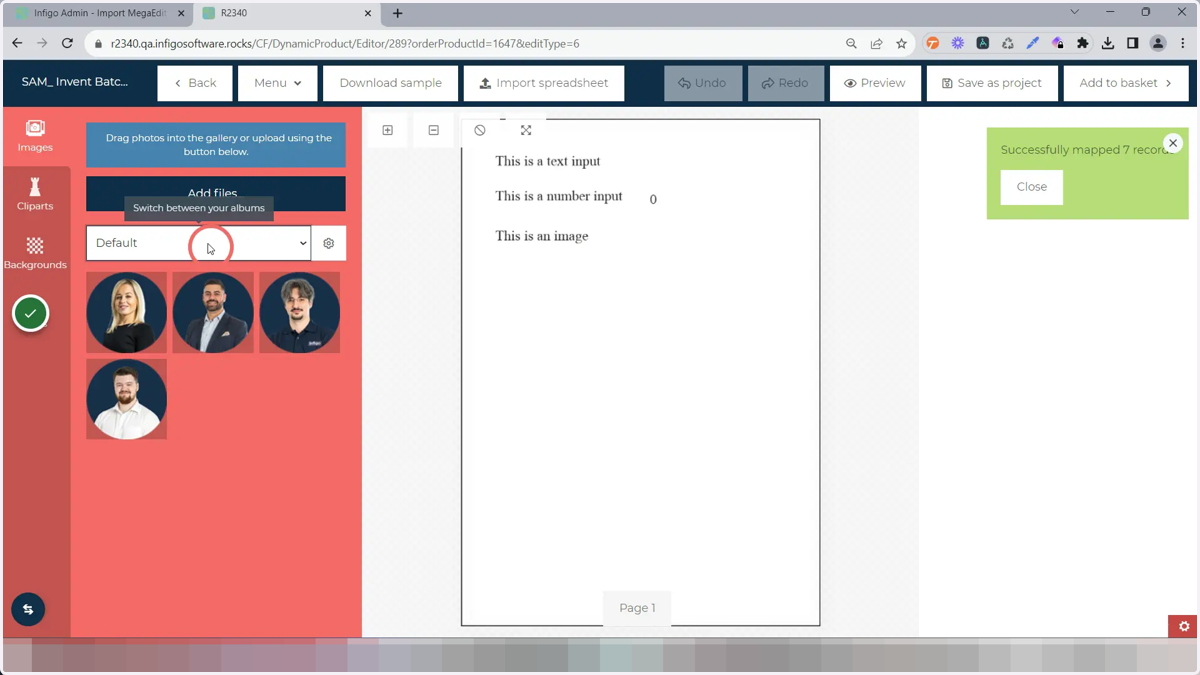The width and height of the screenshot is (1200, 675).
Task: Select the blonde woman photo thumbnail
Action: click(x=126, y=312)
